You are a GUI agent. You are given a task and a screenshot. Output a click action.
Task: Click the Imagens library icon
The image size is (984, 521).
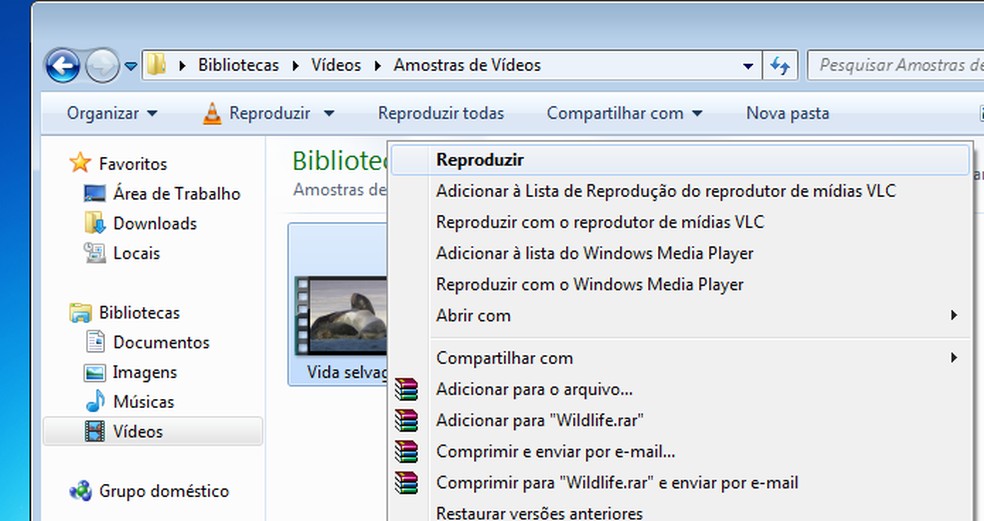click(x=95, y=372)
